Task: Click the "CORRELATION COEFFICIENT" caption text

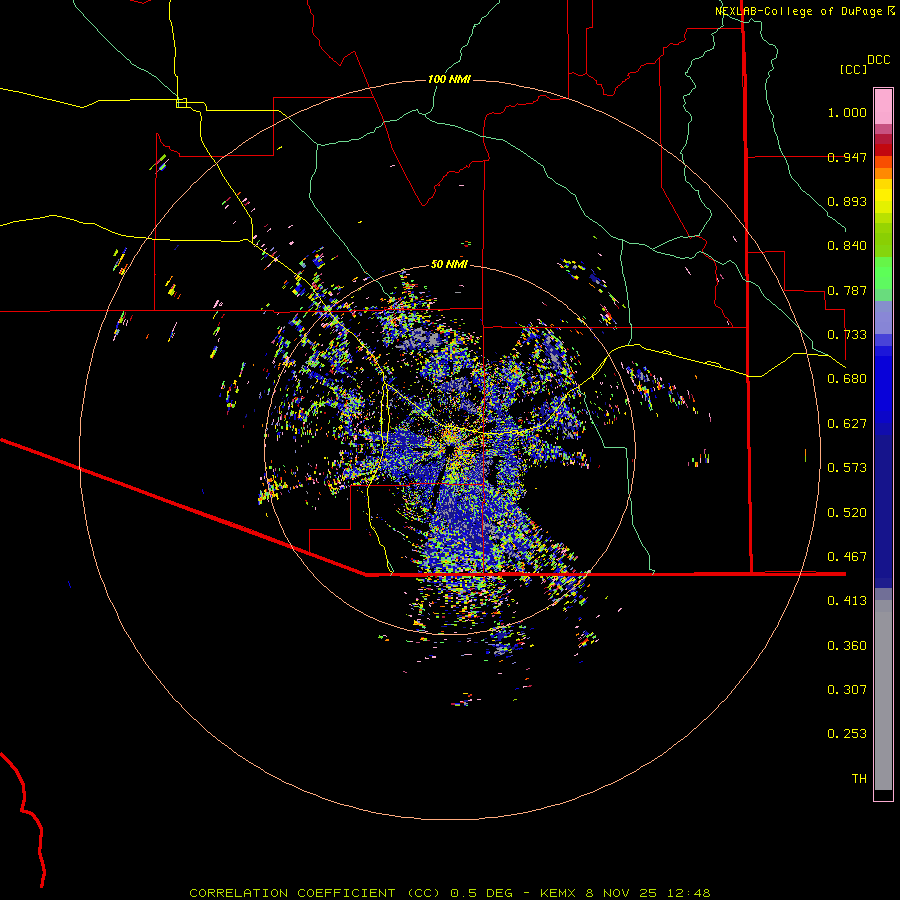Action: [292, 893]
